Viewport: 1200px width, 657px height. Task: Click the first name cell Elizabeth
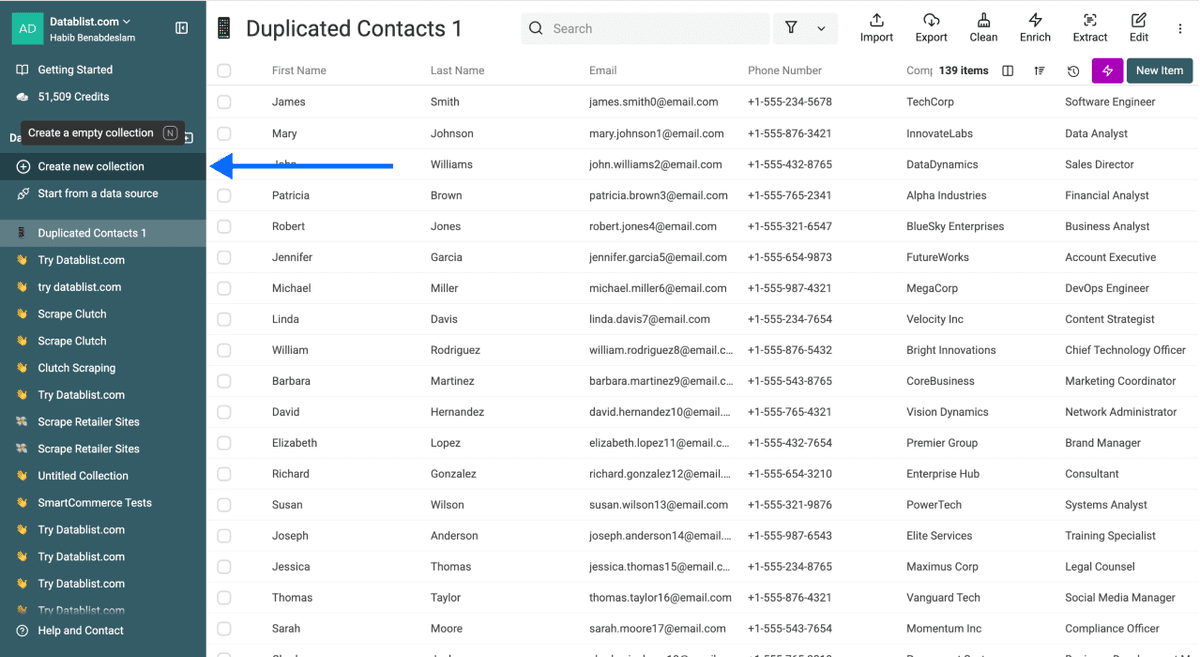(x=294, y=443)
